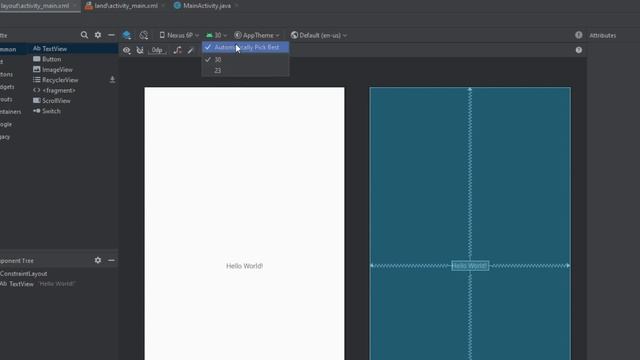
Task: Minimize the Component Tree panel
Action: click(x=111, y=260)
